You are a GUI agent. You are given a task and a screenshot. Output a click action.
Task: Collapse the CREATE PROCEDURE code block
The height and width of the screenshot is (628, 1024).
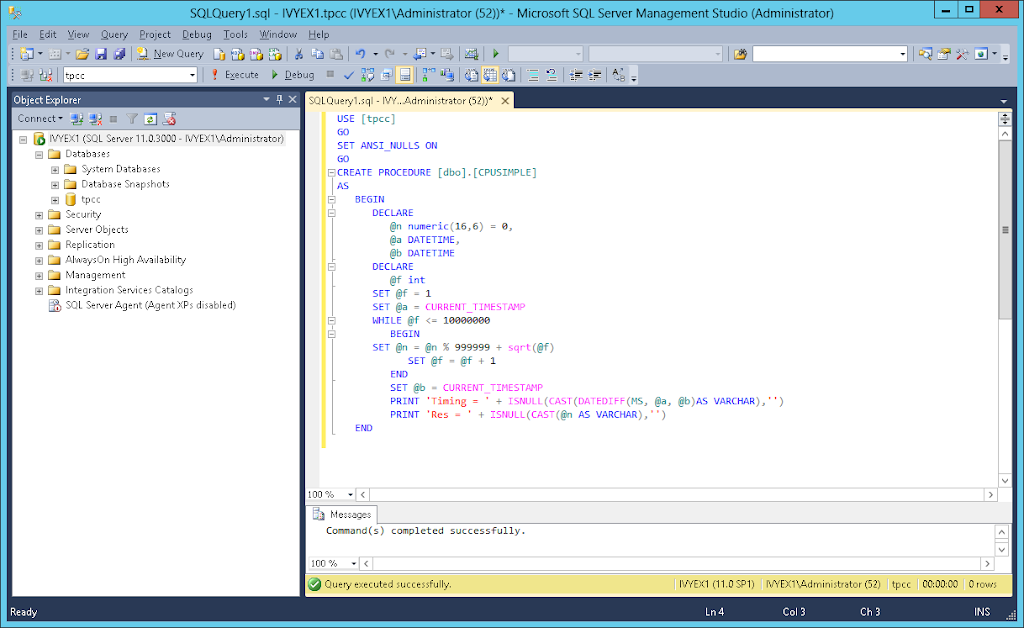point(331,172)
